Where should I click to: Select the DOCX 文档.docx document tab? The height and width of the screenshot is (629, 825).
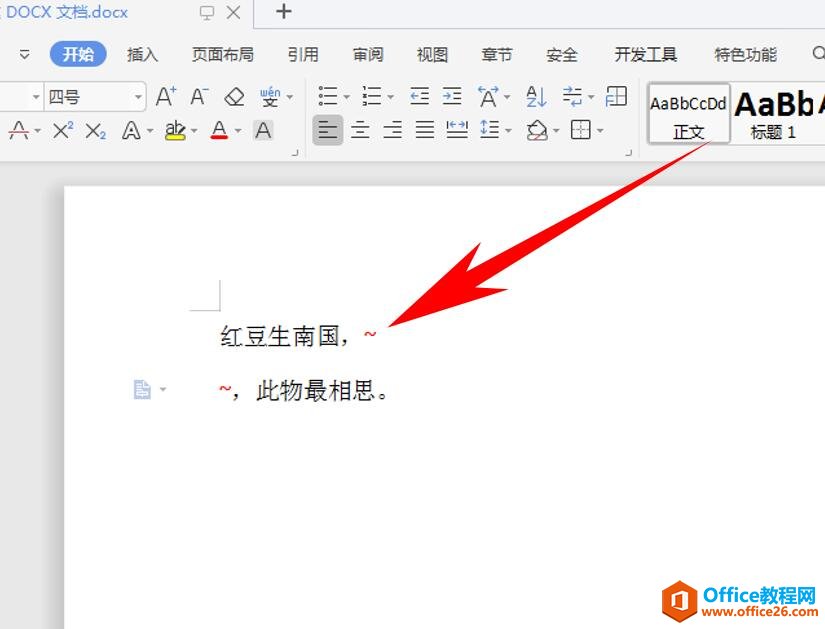click(x=66, y=12)
